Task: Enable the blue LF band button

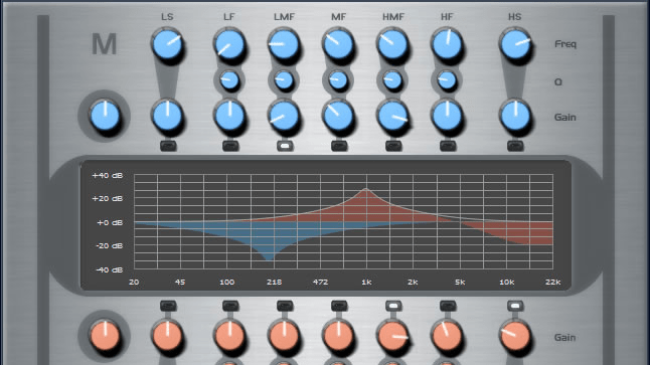Action: pos(230,146)
